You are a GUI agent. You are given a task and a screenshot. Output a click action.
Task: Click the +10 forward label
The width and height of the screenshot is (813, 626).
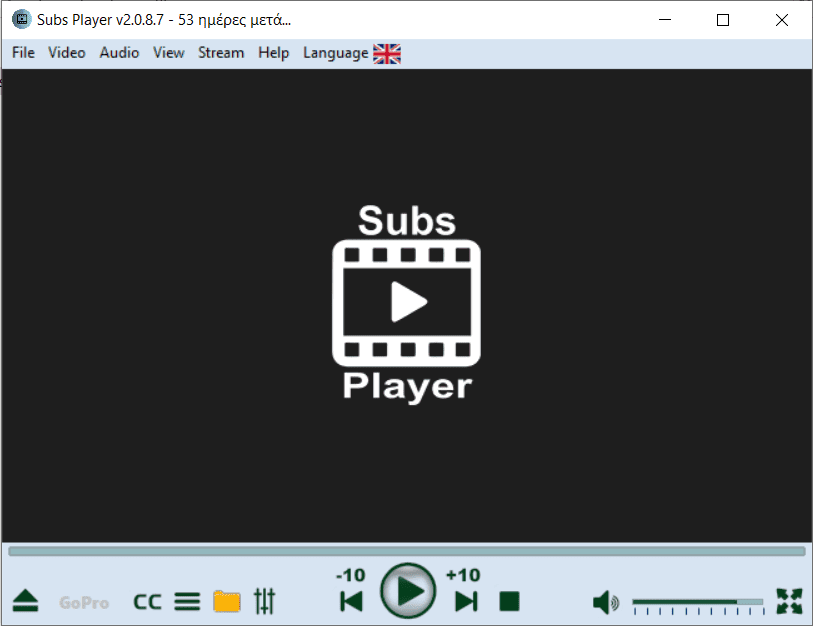(x=463, y=575)
